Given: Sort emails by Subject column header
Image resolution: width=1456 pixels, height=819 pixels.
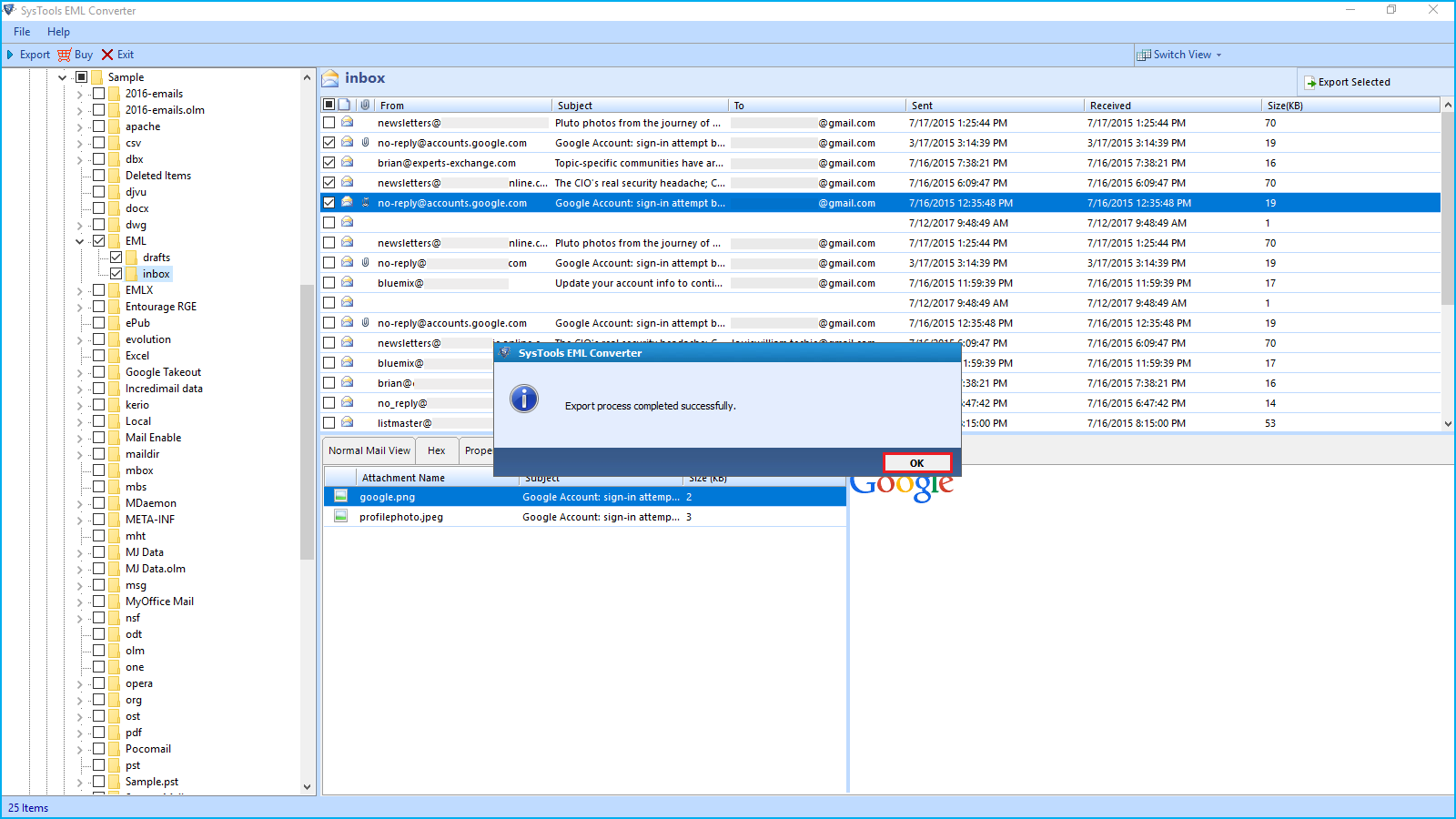Looking at the screenshot, I should click(x=640, y=106).
